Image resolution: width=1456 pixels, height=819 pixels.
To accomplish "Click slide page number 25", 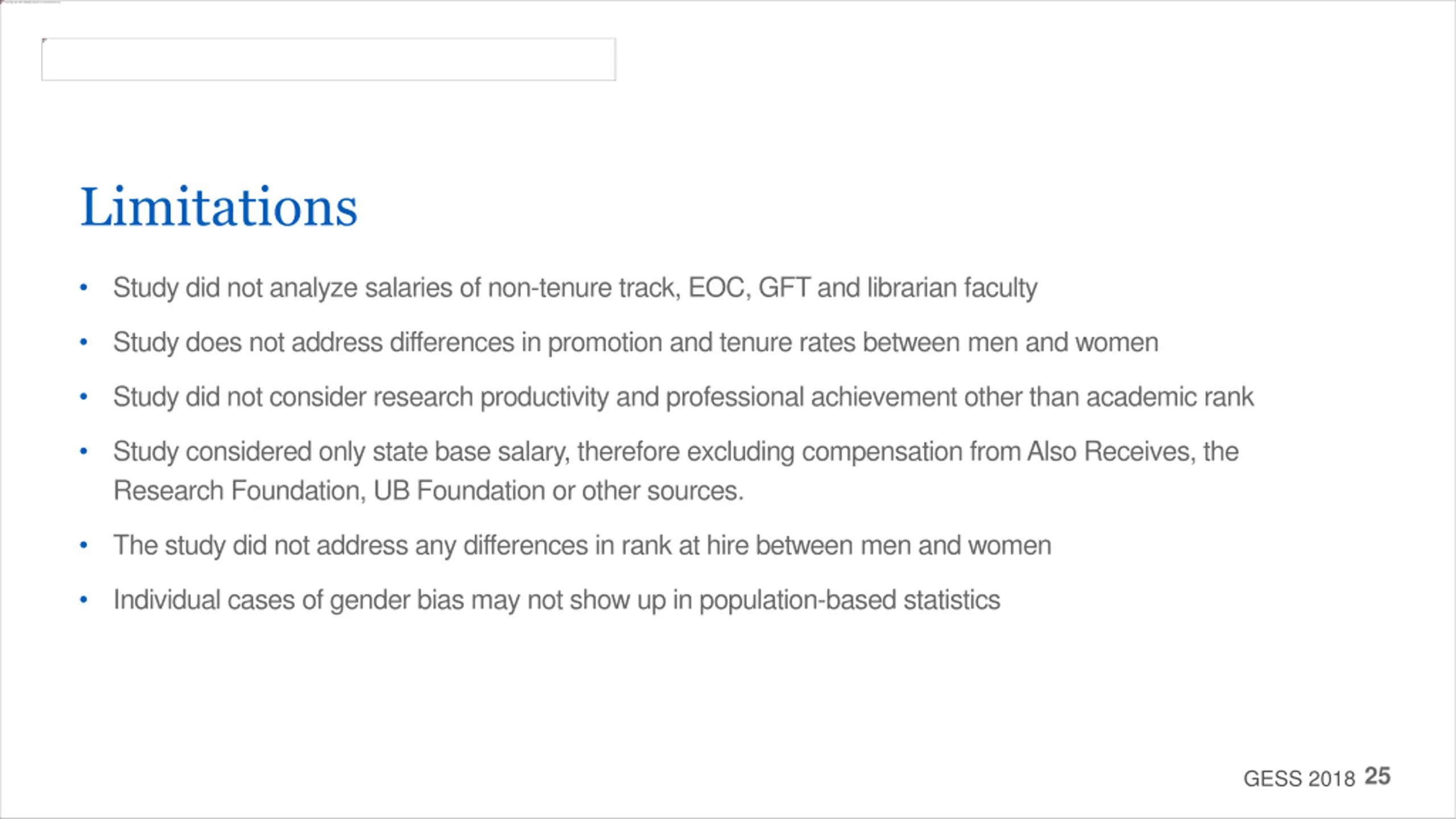I will 1378,776.
